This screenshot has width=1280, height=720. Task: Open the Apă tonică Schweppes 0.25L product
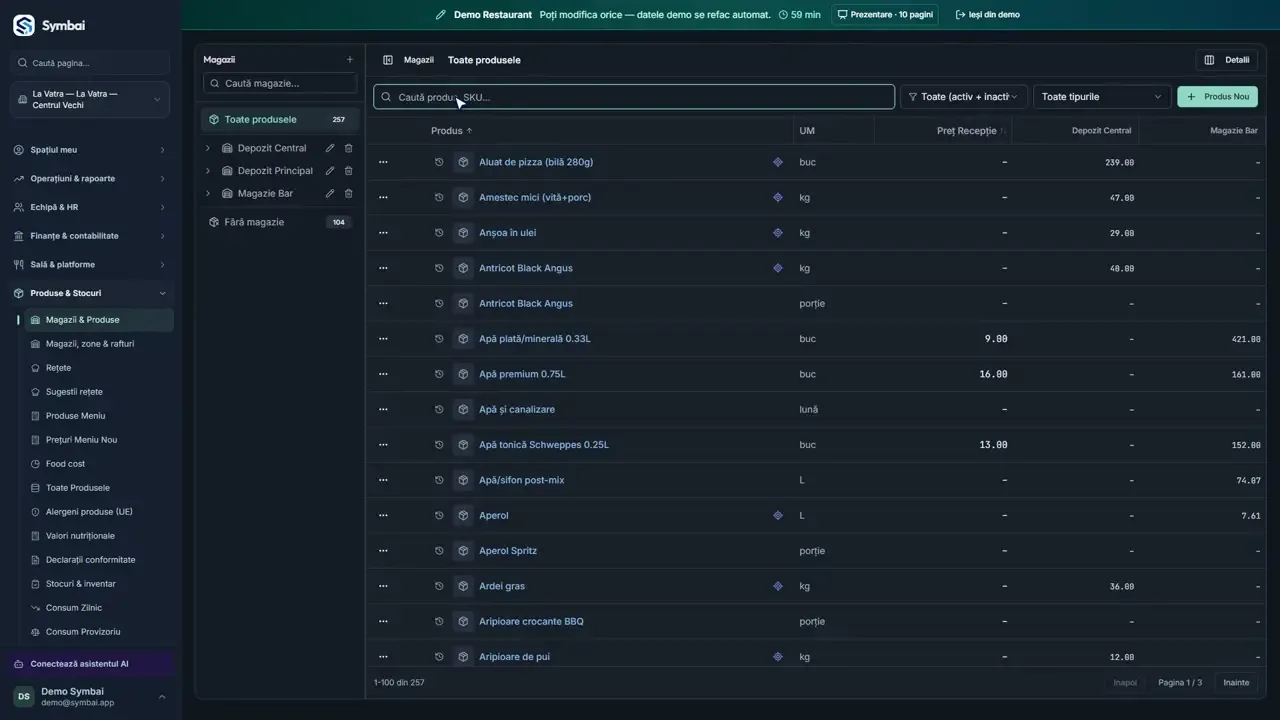(543, 445)
